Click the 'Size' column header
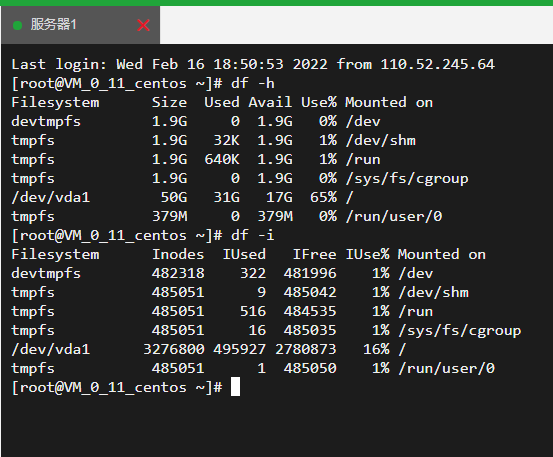553x457 pixels. (x=169, y=103)
